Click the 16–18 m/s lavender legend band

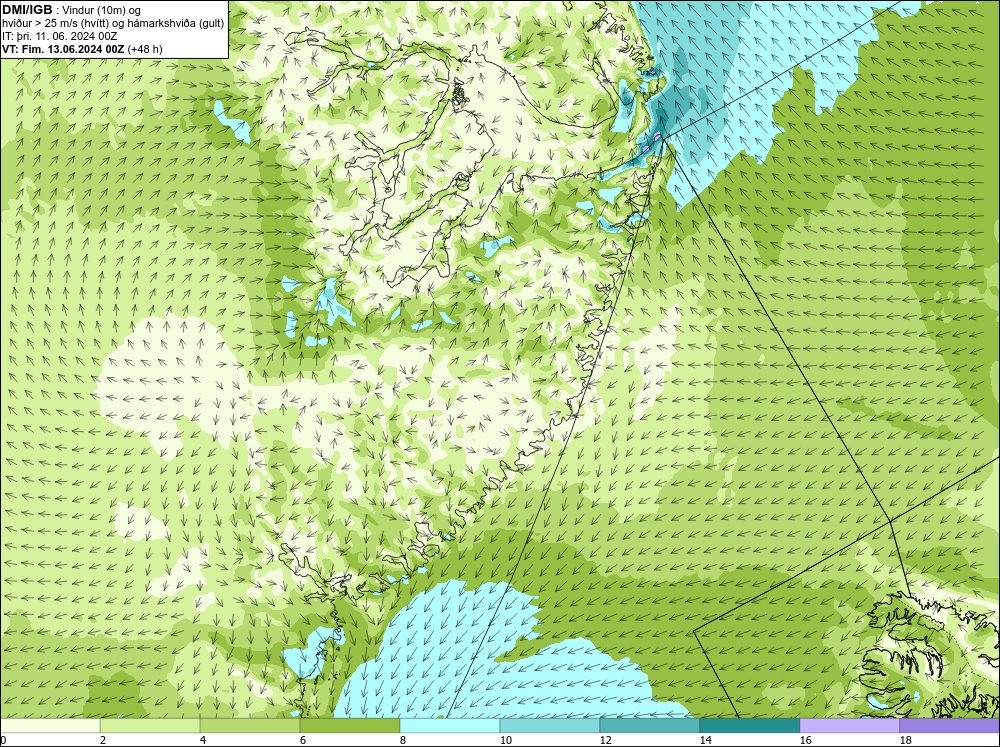point(849,726)
